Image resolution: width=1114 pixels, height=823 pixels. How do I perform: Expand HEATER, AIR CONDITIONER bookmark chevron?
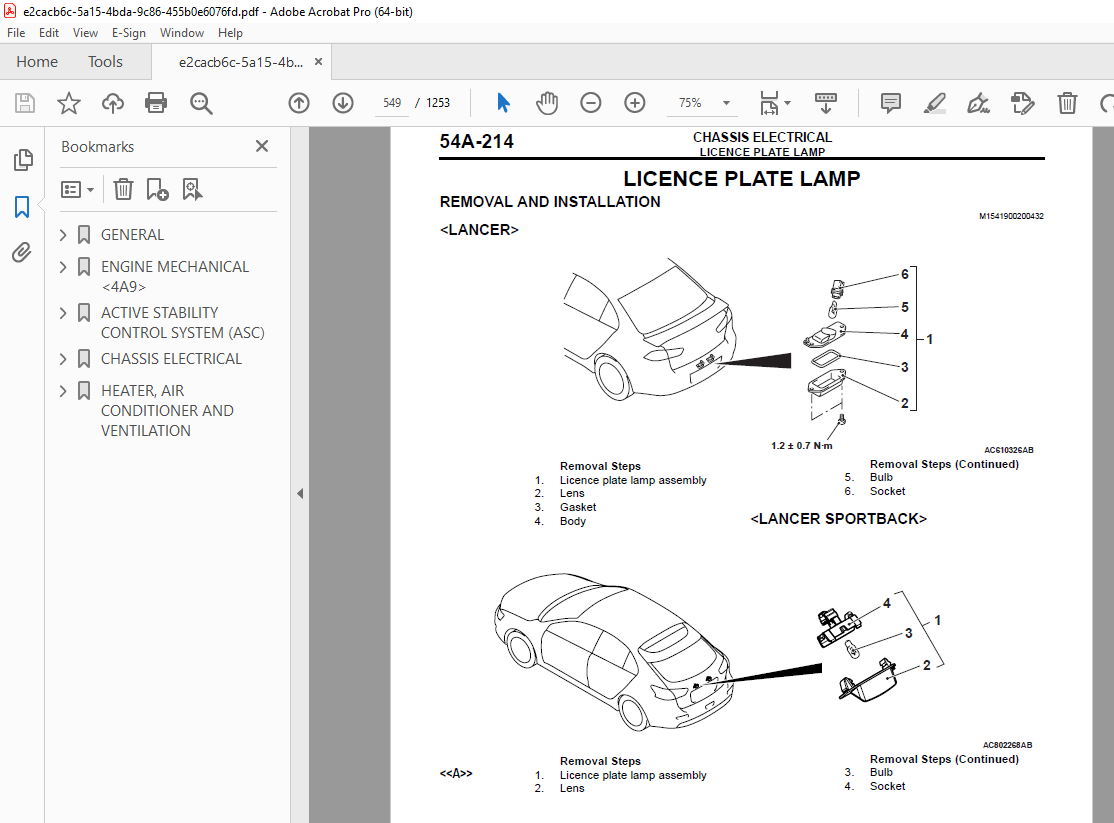pos(63,391)
